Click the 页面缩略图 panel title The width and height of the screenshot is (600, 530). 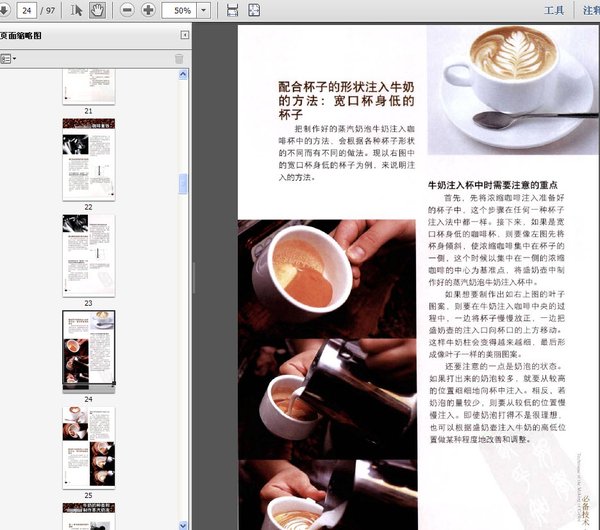pyautogui.click(x=21, y=36)
